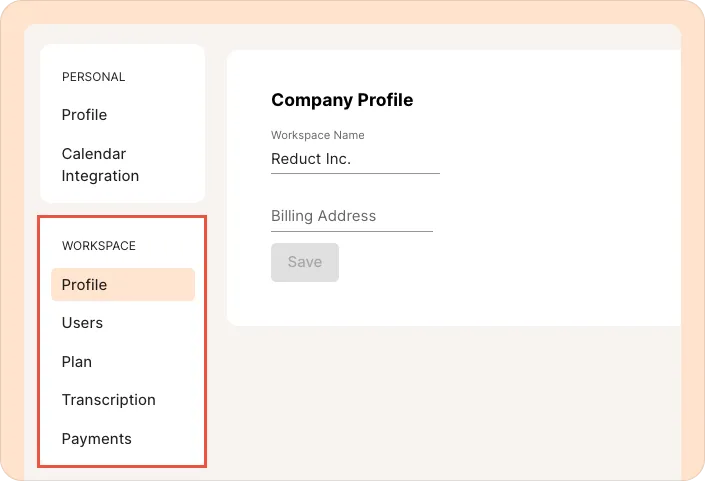Focus the Billing Address field
Image resolution: width=705 pixels, height=481 pixels.
pyautogui.click(x=351, y=216)
